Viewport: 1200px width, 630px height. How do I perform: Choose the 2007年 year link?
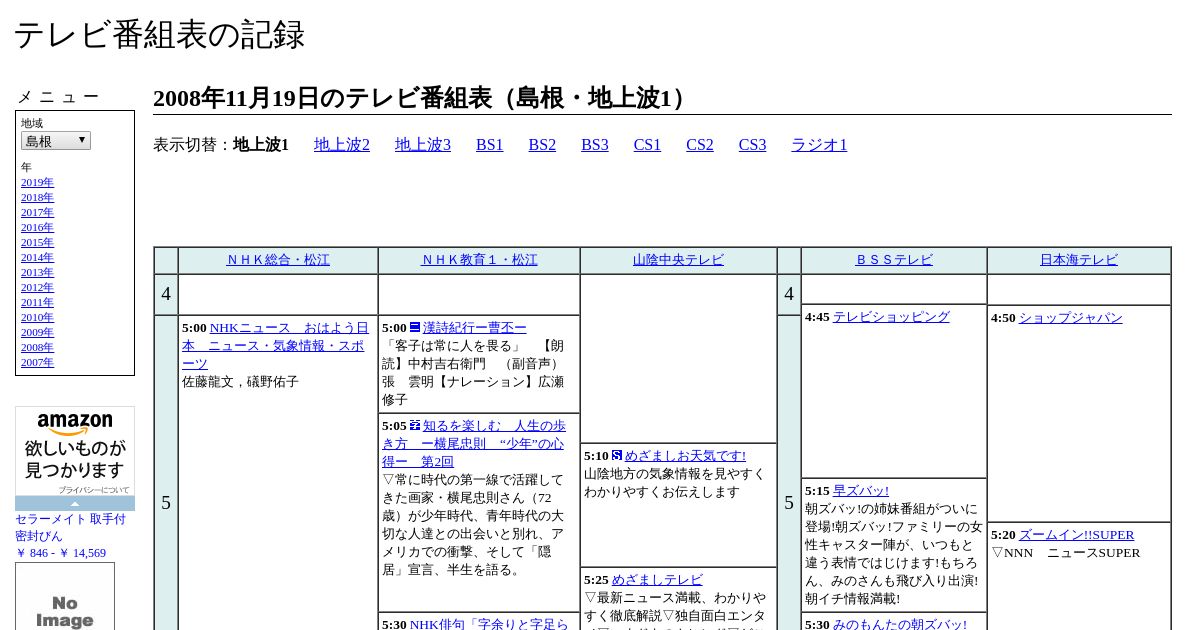(37, 362)
